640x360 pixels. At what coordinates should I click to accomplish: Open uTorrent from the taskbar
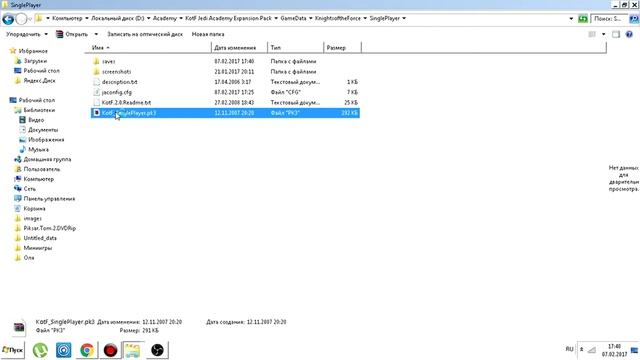(x=40, y=350)
